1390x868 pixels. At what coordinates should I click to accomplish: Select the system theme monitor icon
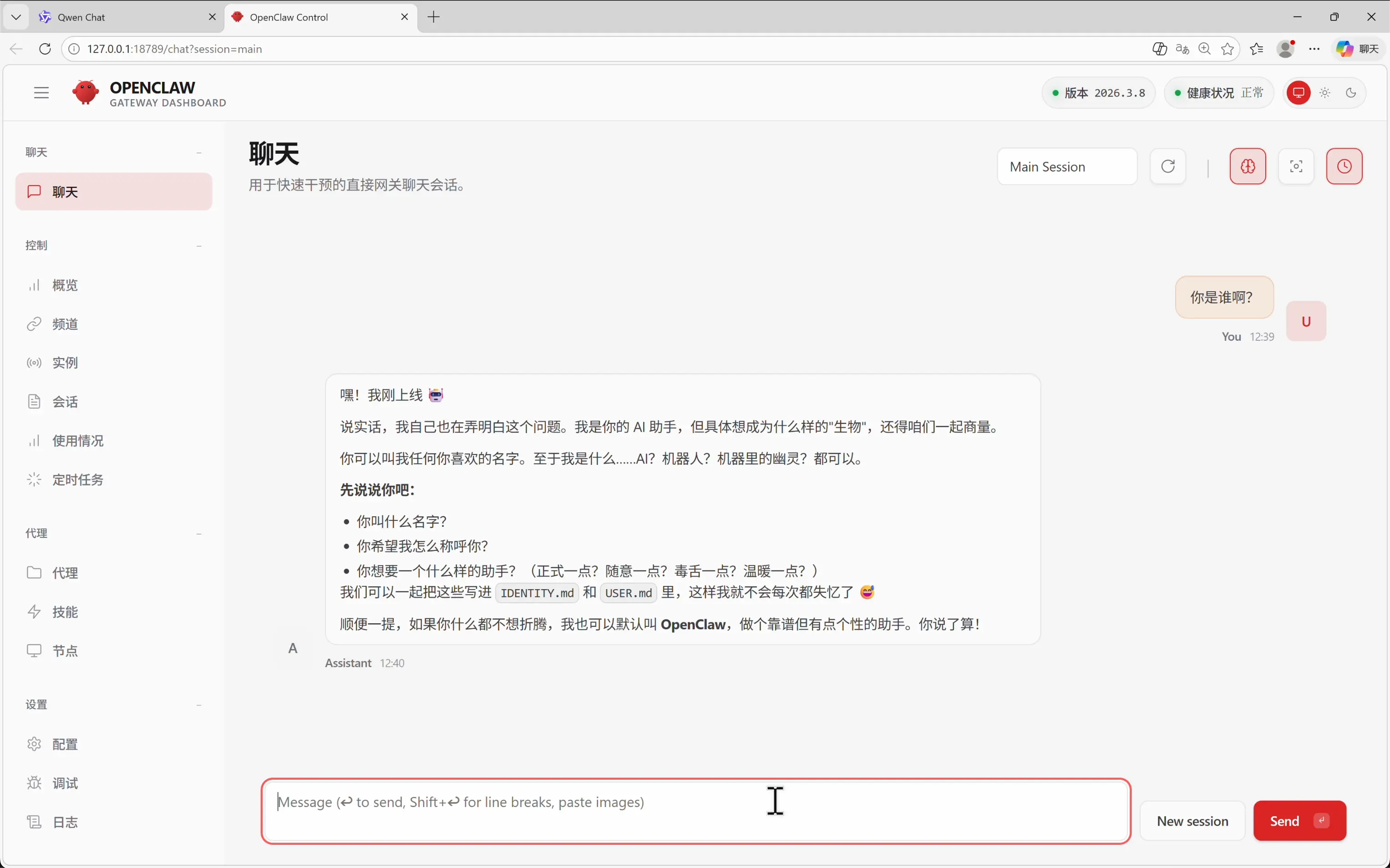pyautogui.click(x=1299, y=92)
